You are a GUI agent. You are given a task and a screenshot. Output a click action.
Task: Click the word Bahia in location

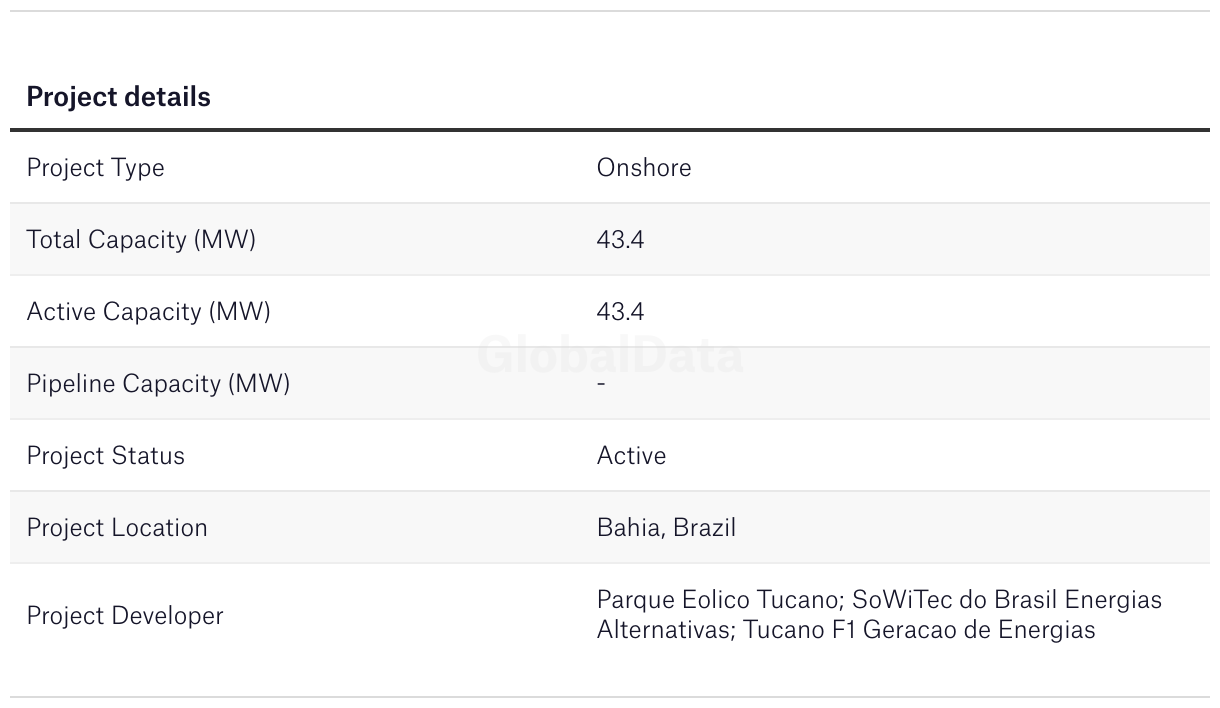[629, 528]
